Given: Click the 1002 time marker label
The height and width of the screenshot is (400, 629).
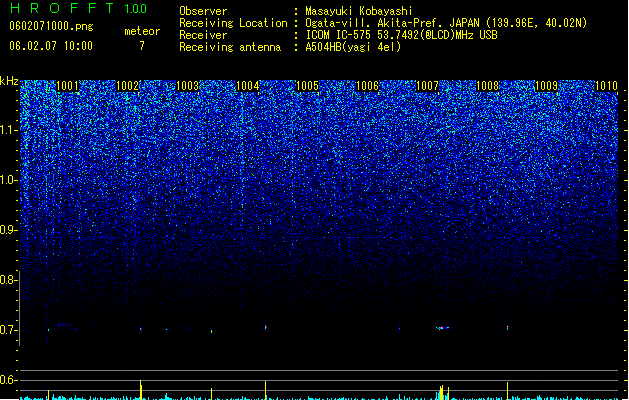Looking at the screenshot, I should point(127,86).
